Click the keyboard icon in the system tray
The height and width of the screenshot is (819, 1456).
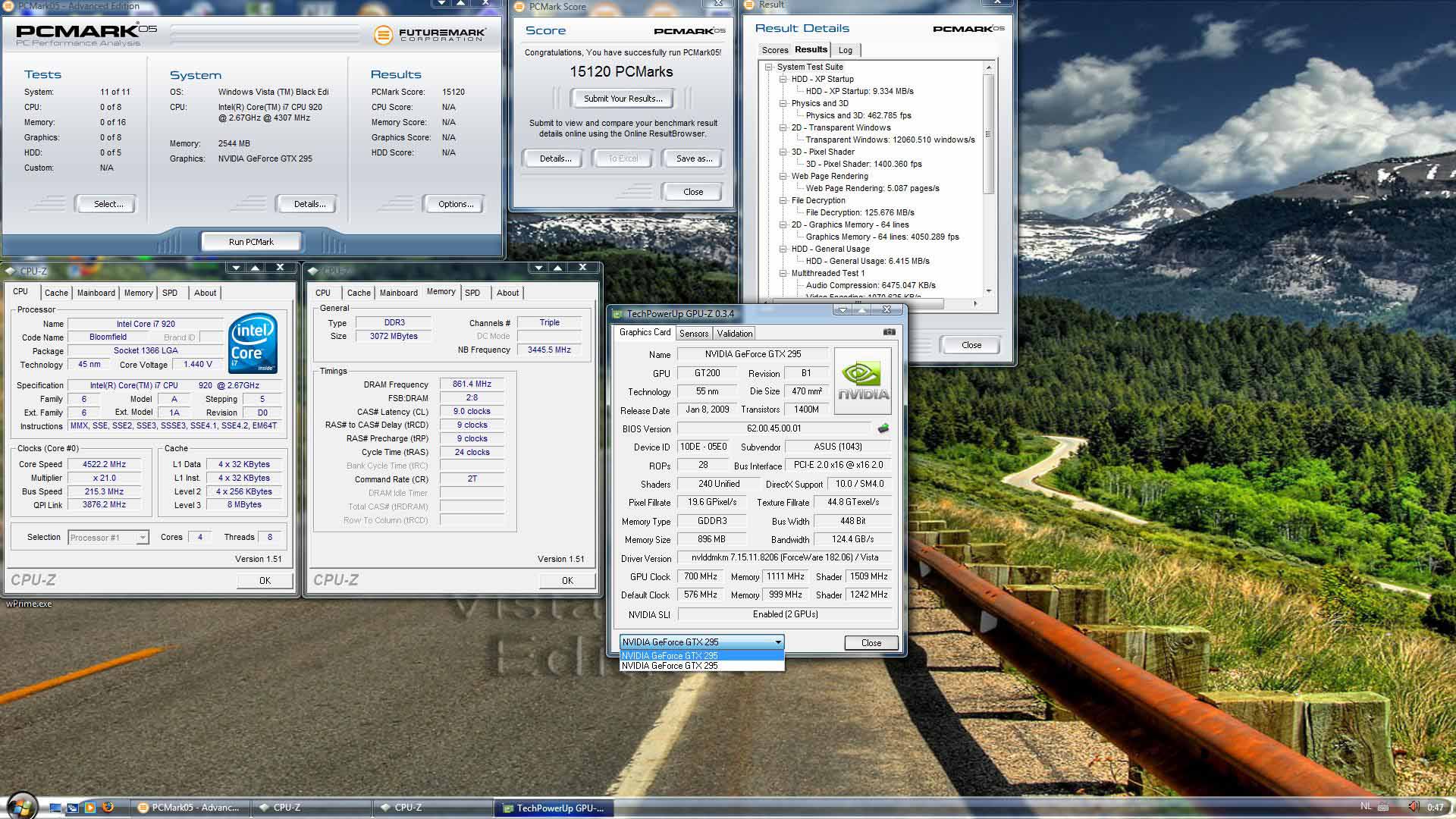click(x=1383, y=807)
